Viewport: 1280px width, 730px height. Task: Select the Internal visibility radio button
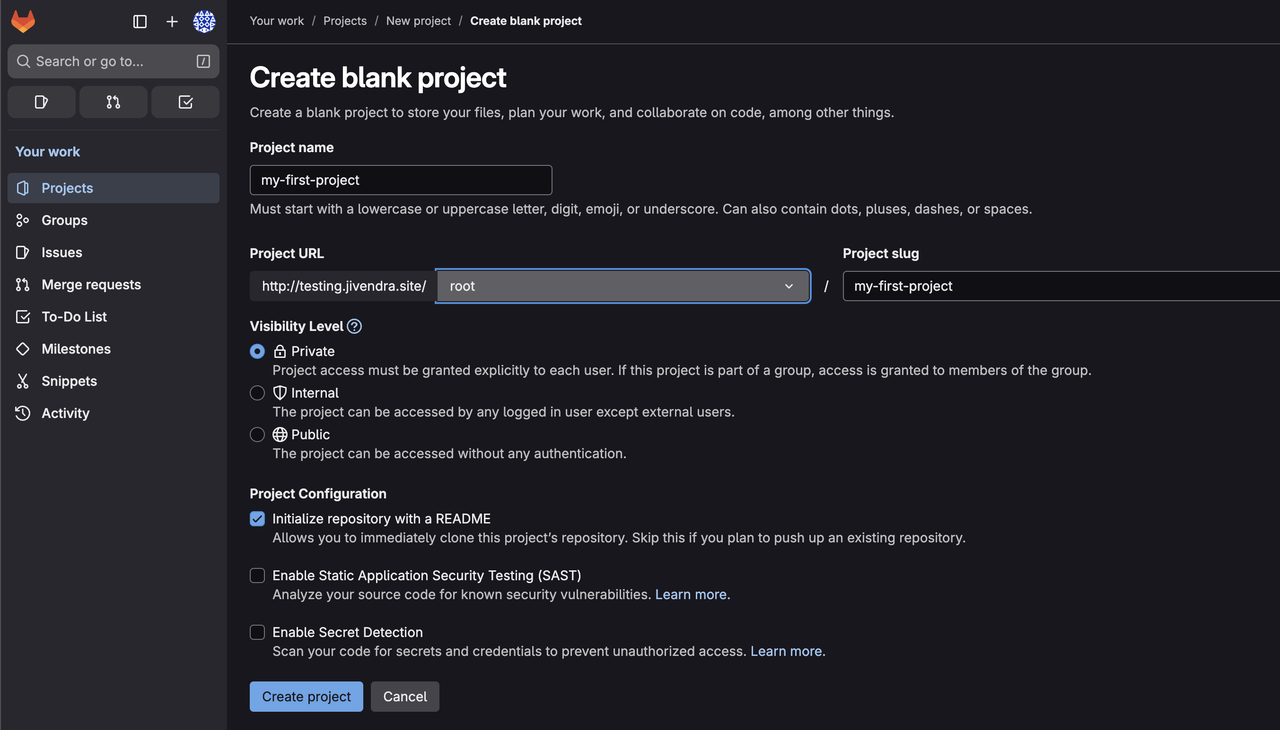[257, 393]
